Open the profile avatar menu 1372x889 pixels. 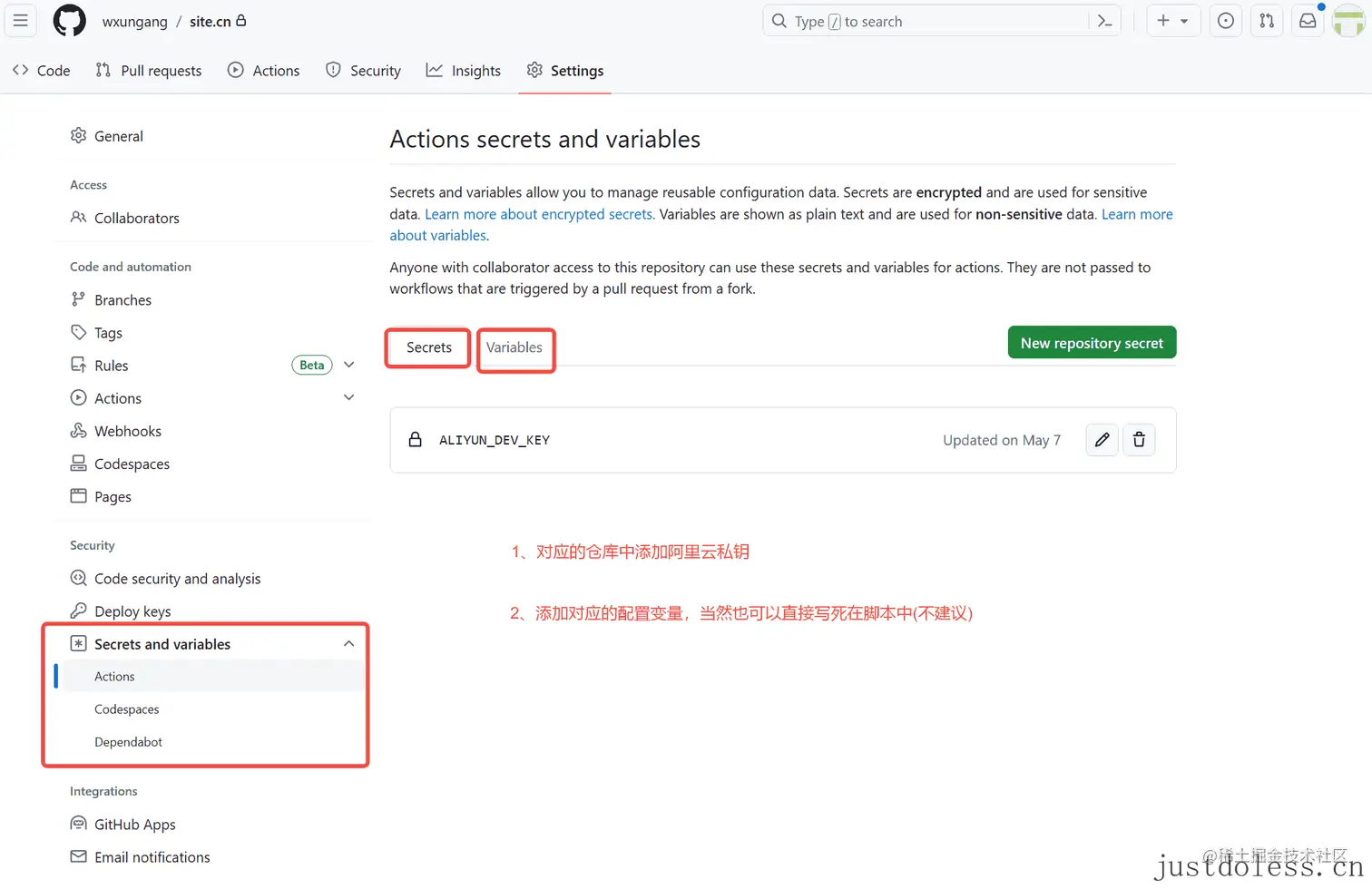(x=1348, y=20)
